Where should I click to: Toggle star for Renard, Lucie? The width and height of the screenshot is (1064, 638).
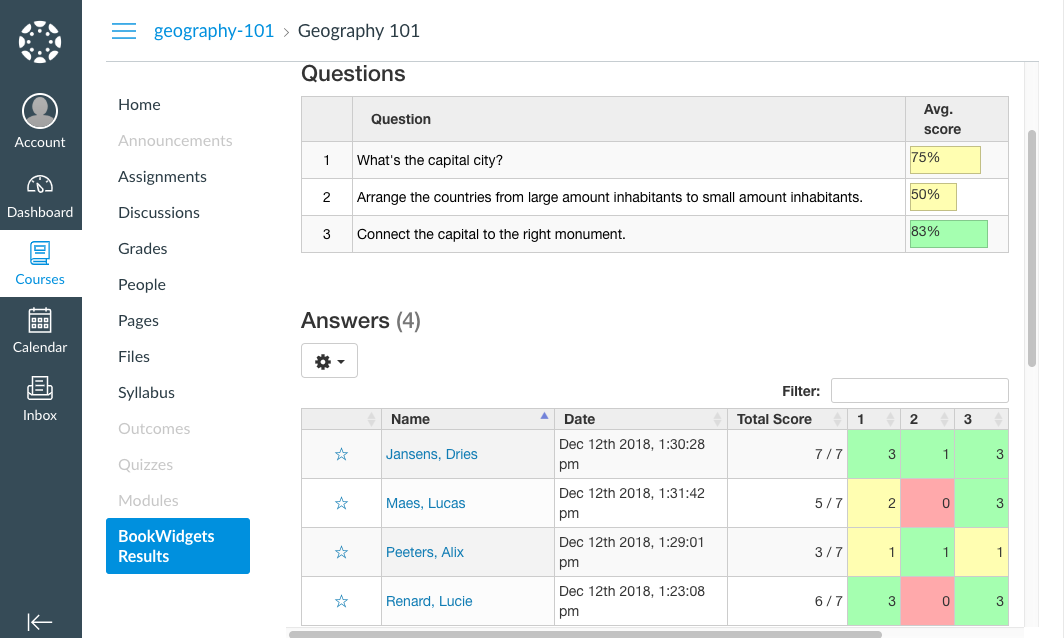tap(341, 601)
